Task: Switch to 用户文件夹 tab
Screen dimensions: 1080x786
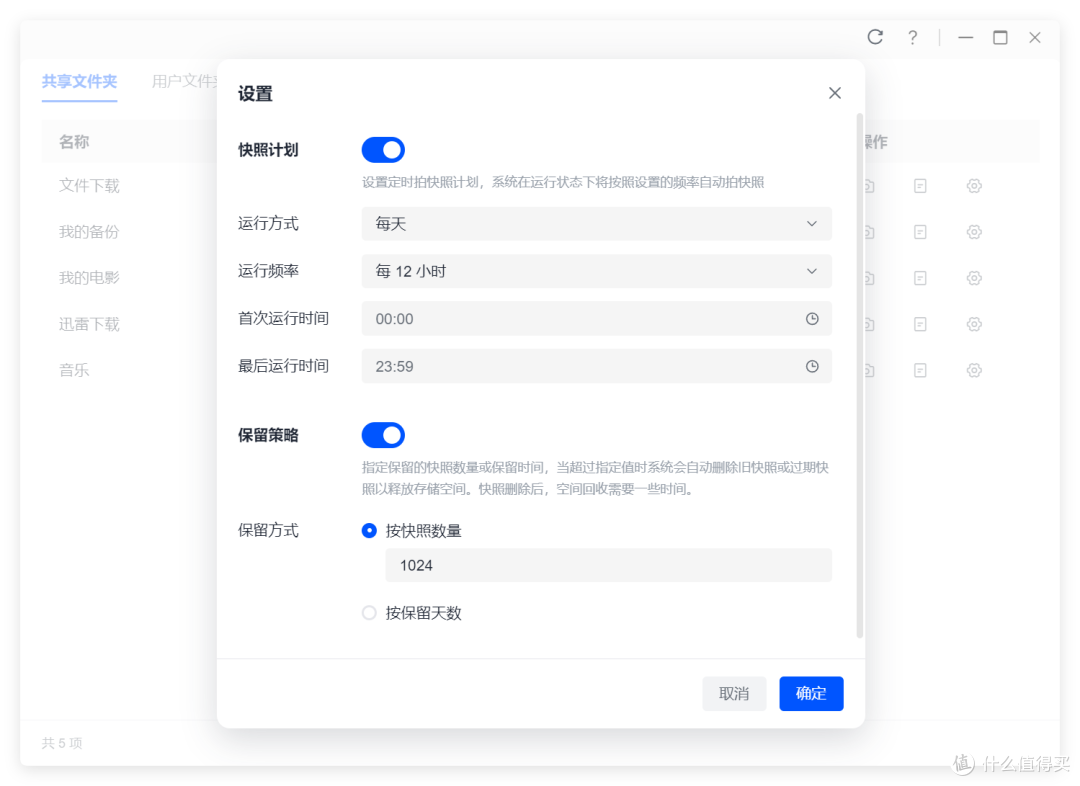Action: coord(185,82)
